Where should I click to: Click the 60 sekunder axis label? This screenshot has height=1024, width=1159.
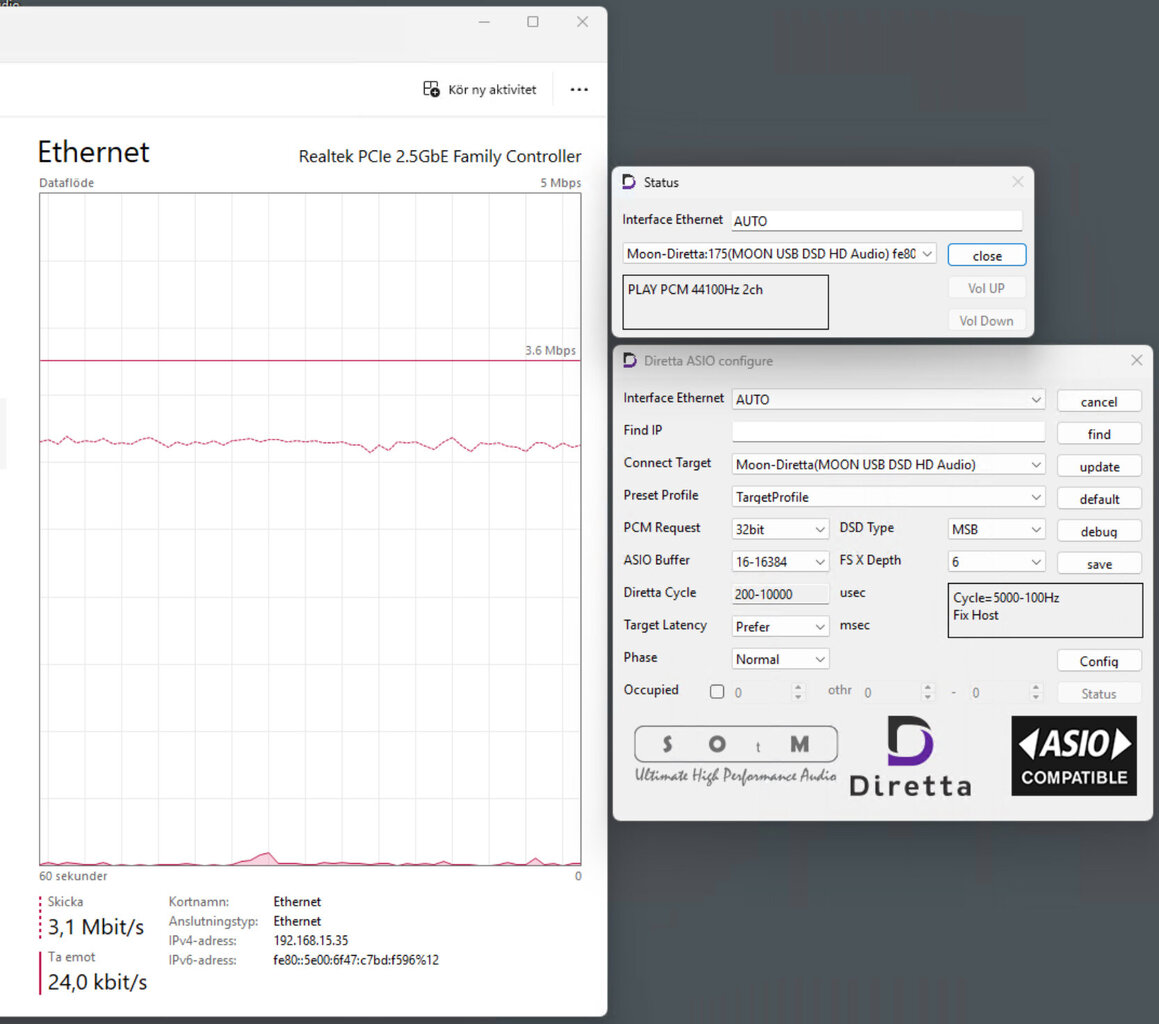coord(73,876)
